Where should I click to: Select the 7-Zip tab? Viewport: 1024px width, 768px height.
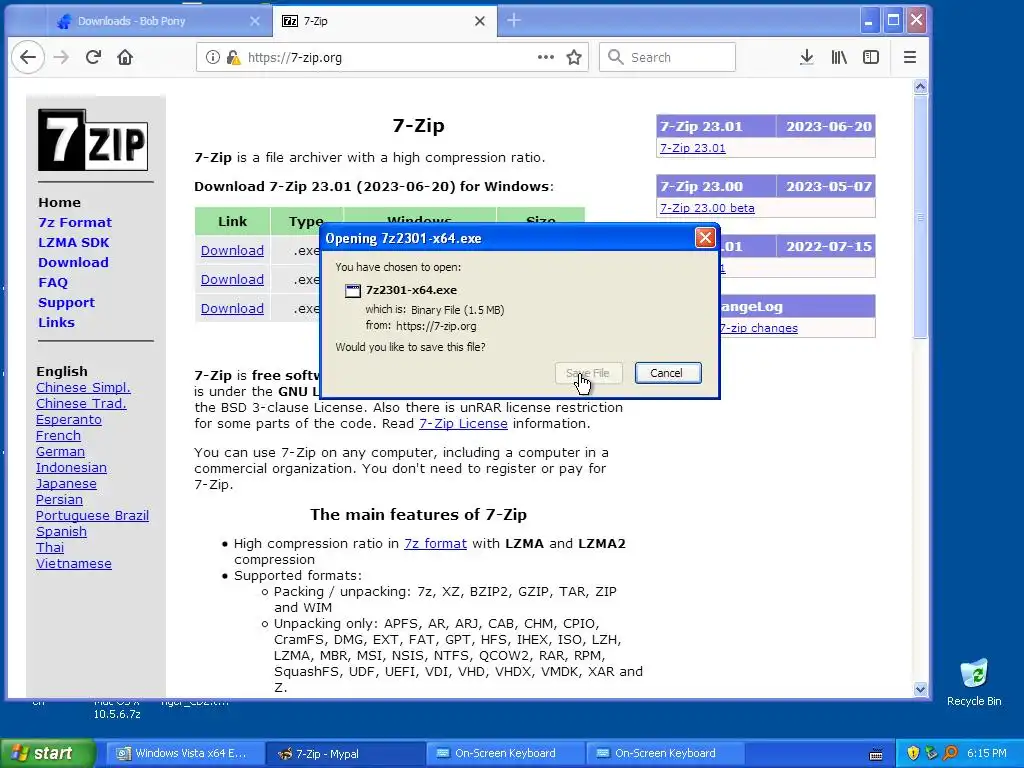click(x=385, y=21)
